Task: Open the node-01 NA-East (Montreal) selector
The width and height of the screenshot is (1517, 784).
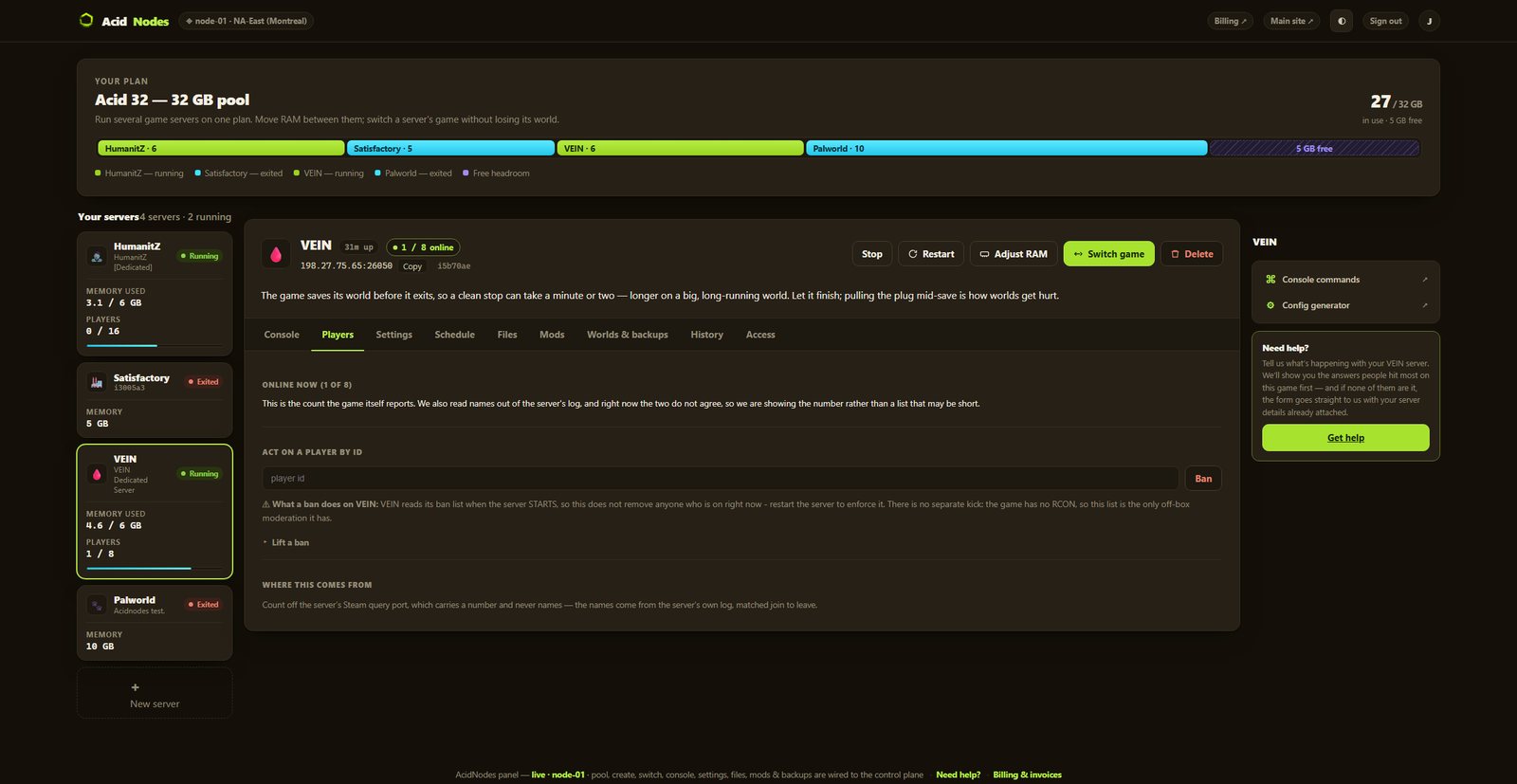Action: (247, 21)
